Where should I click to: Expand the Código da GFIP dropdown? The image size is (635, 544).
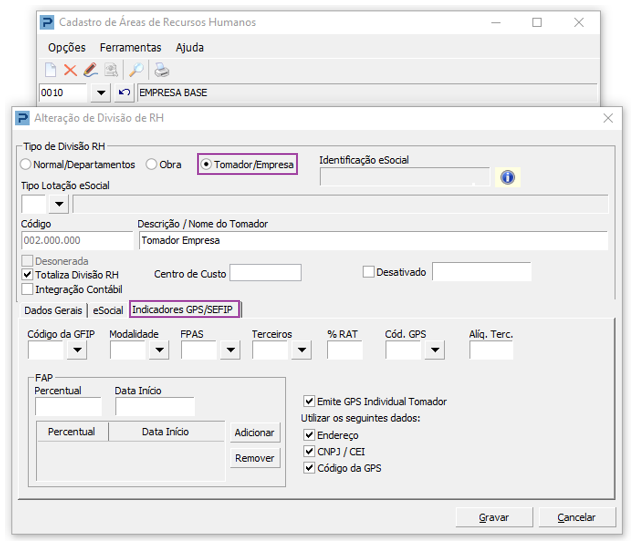point(77,350)
